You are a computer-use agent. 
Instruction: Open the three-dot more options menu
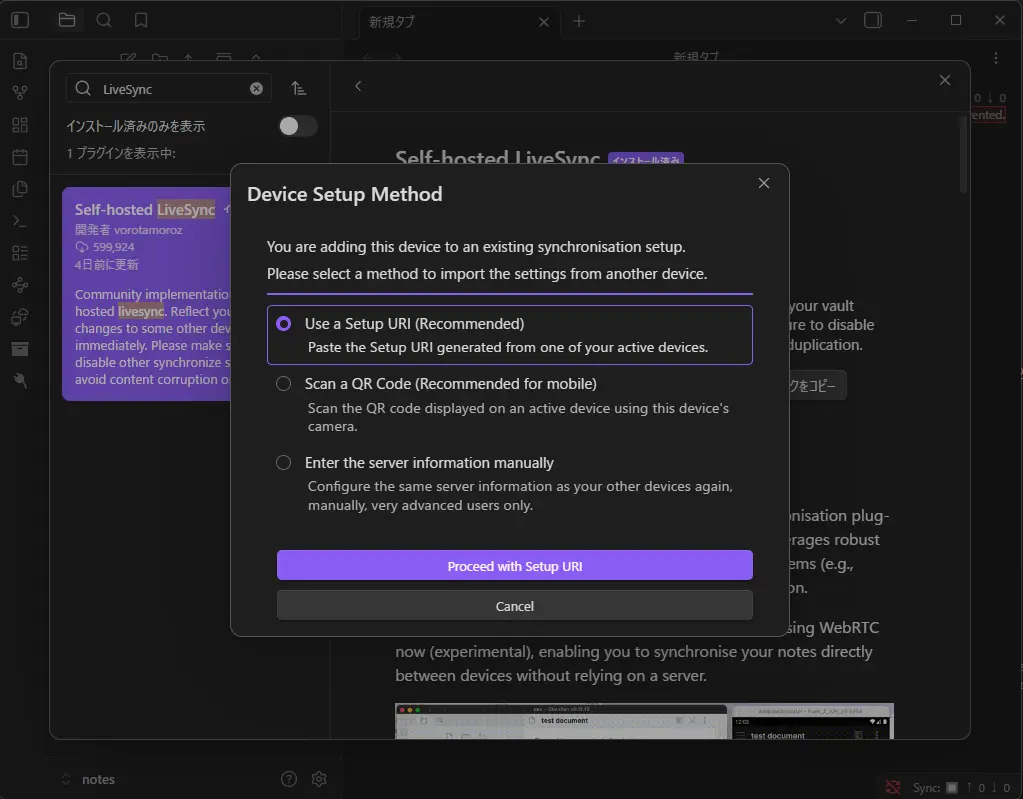point(996,58)
